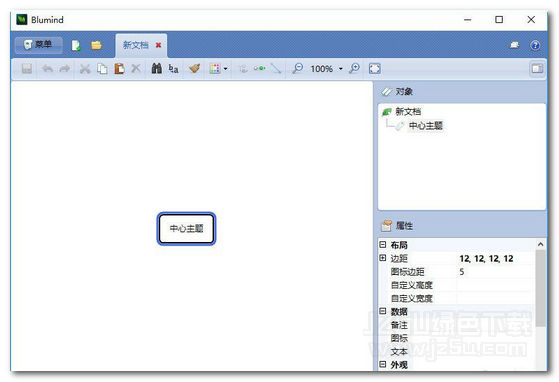Edit the 图标边距 value 5
The width and height of the screenshot is (559, 382).
click(x=496, y=272)
